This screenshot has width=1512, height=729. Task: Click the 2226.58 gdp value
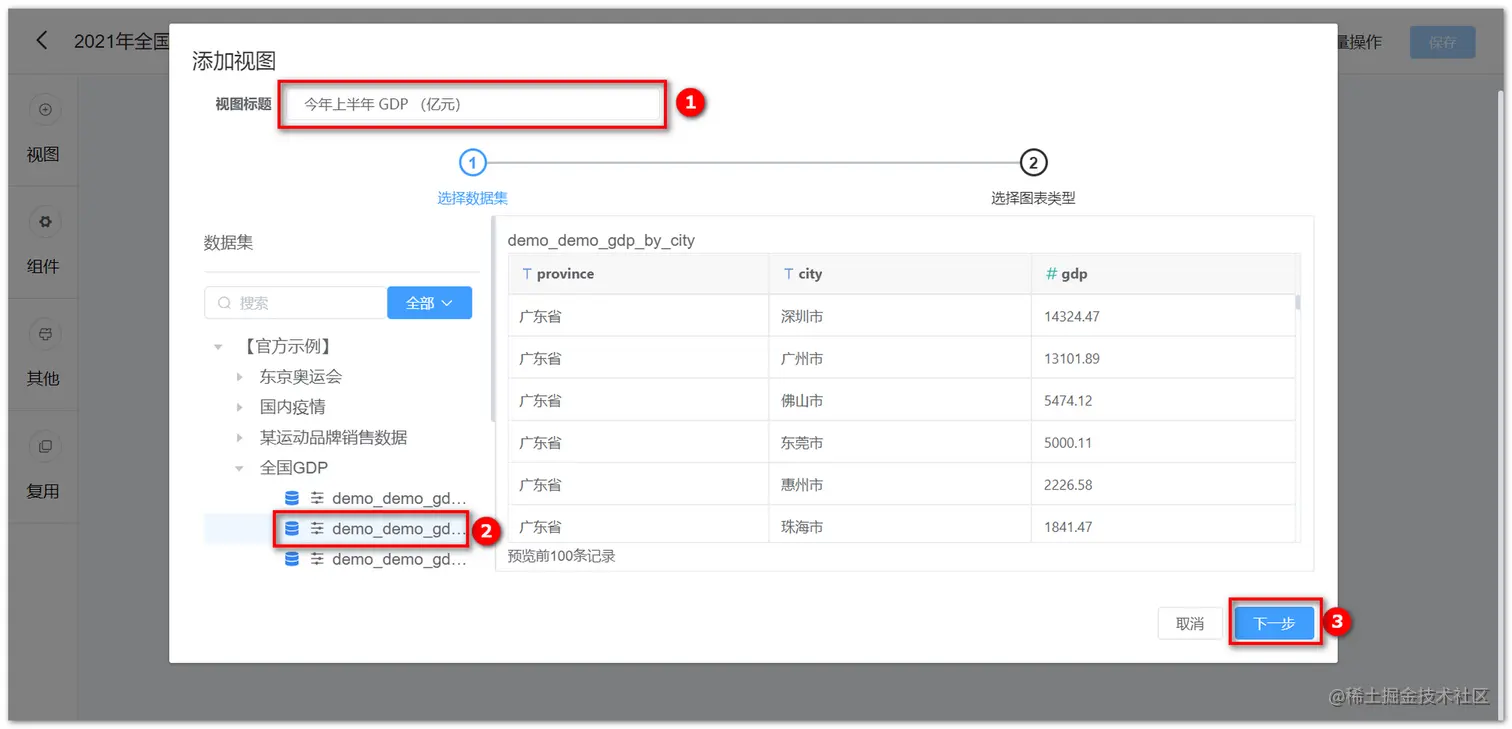[x=1068, y=484]
